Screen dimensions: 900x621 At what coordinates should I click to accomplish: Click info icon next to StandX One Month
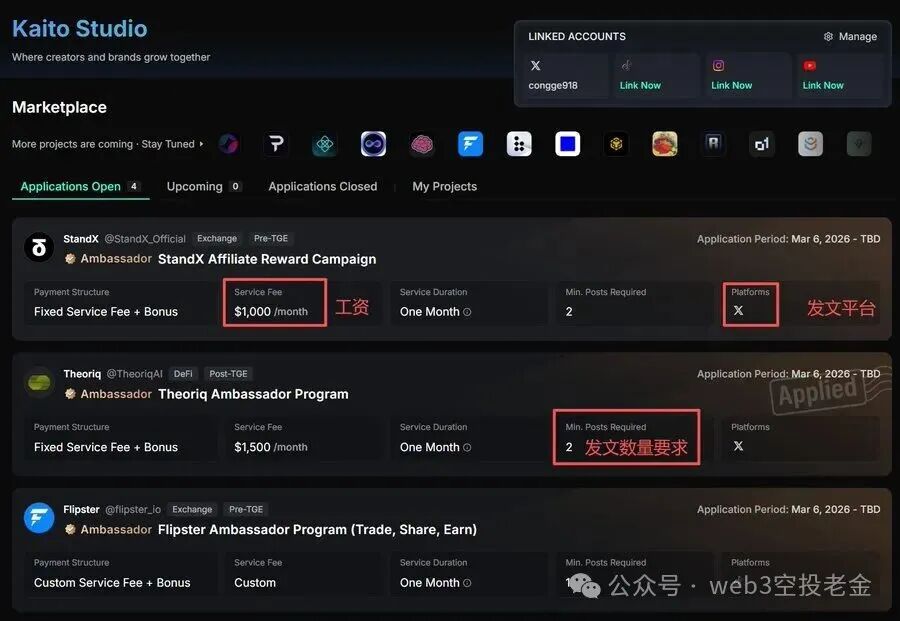(467, 312)
